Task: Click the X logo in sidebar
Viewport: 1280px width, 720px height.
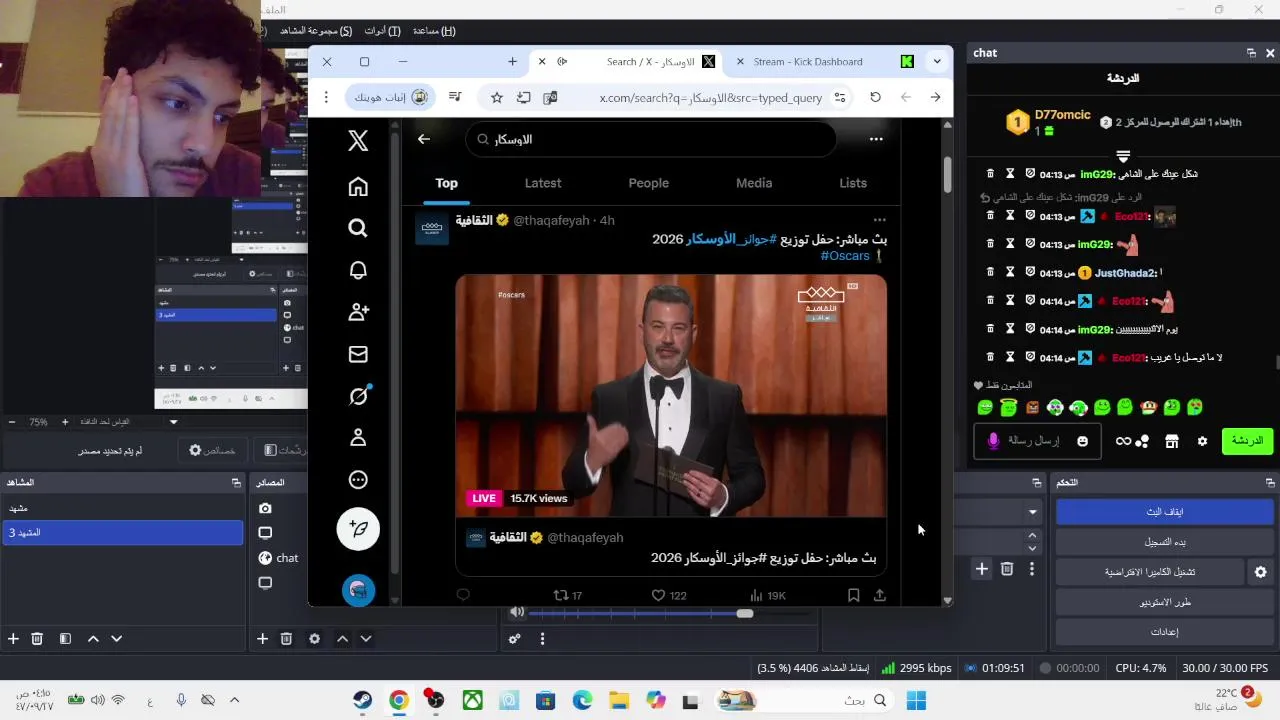Action: 358,140
